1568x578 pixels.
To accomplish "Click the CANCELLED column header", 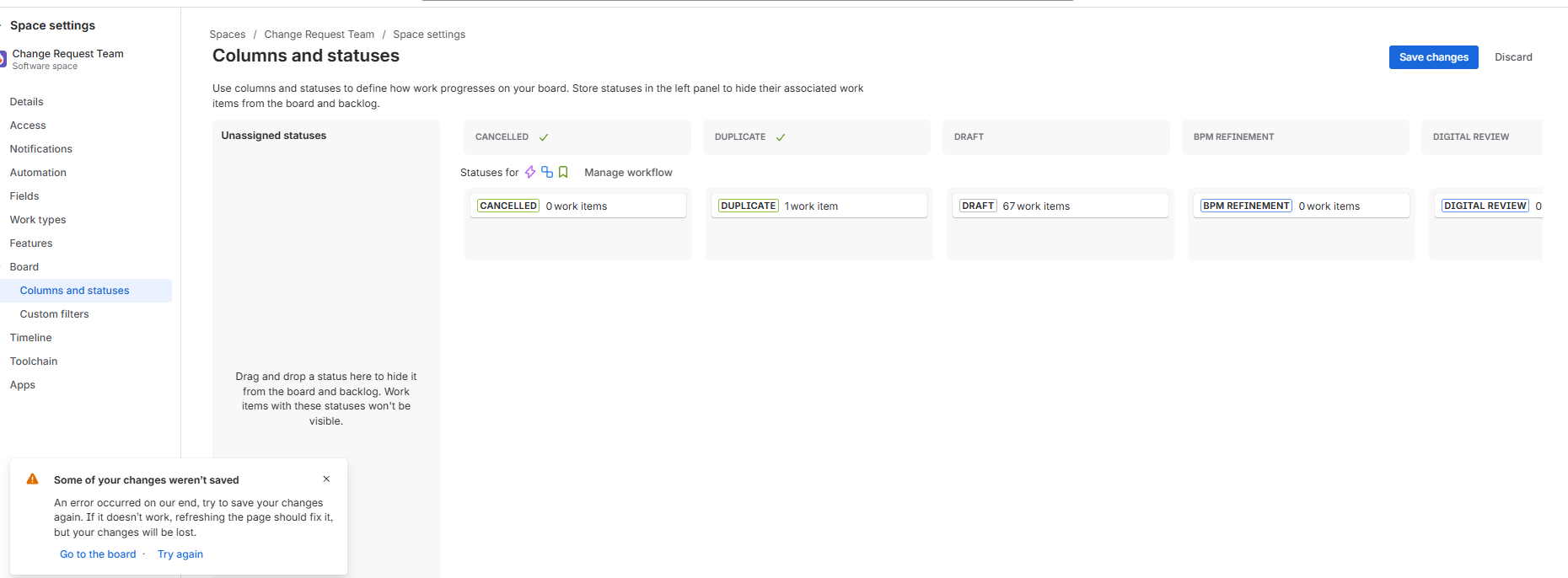I will (577, 137).
